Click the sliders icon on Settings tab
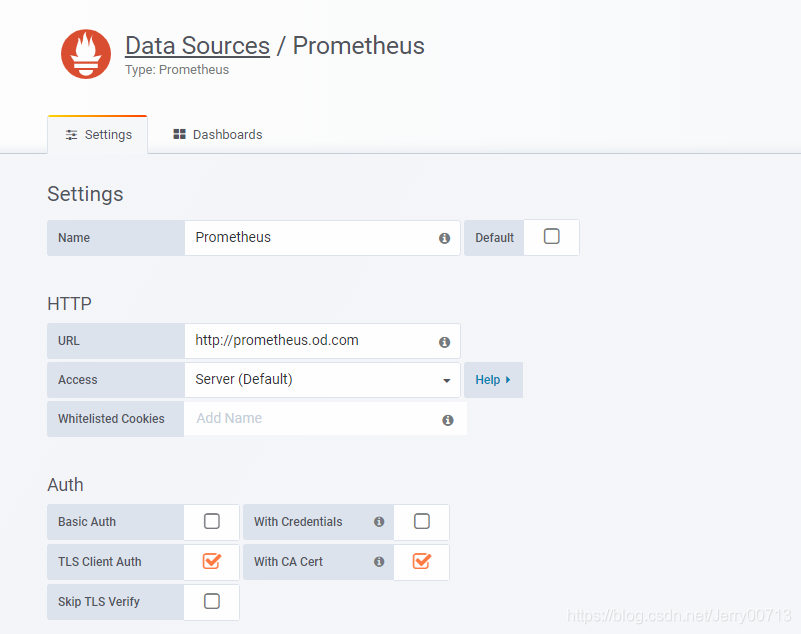Screen dimensions: 801x634 pos(71,135)
